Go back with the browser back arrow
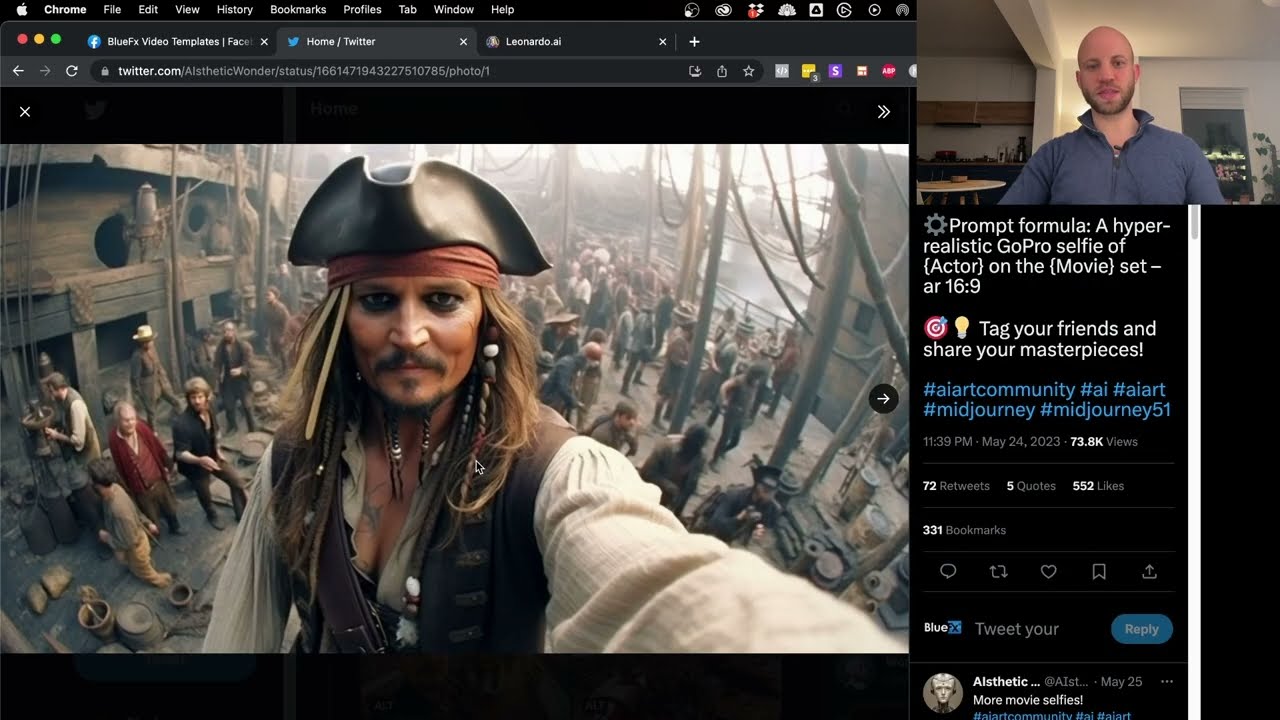This screenshot has height=720, width=1280. coord(18,71)
